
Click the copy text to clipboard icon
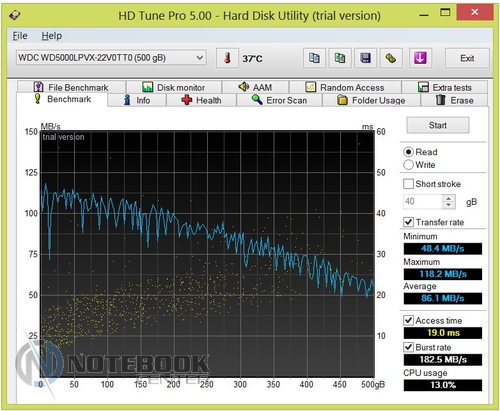click(314, 58)
